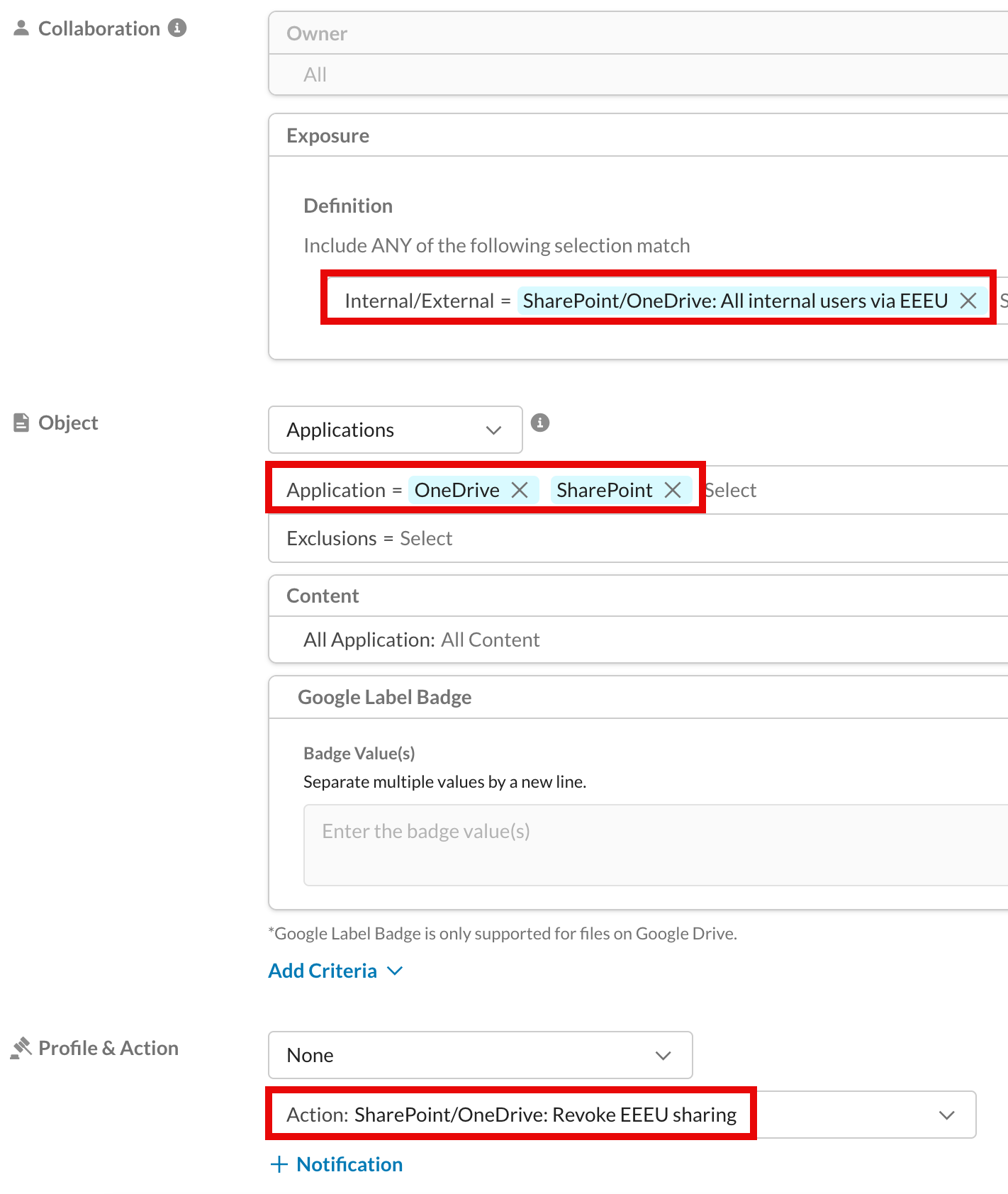
Task: Click the Owner All field
Action: pyautogui.click(x=638, y=74)
